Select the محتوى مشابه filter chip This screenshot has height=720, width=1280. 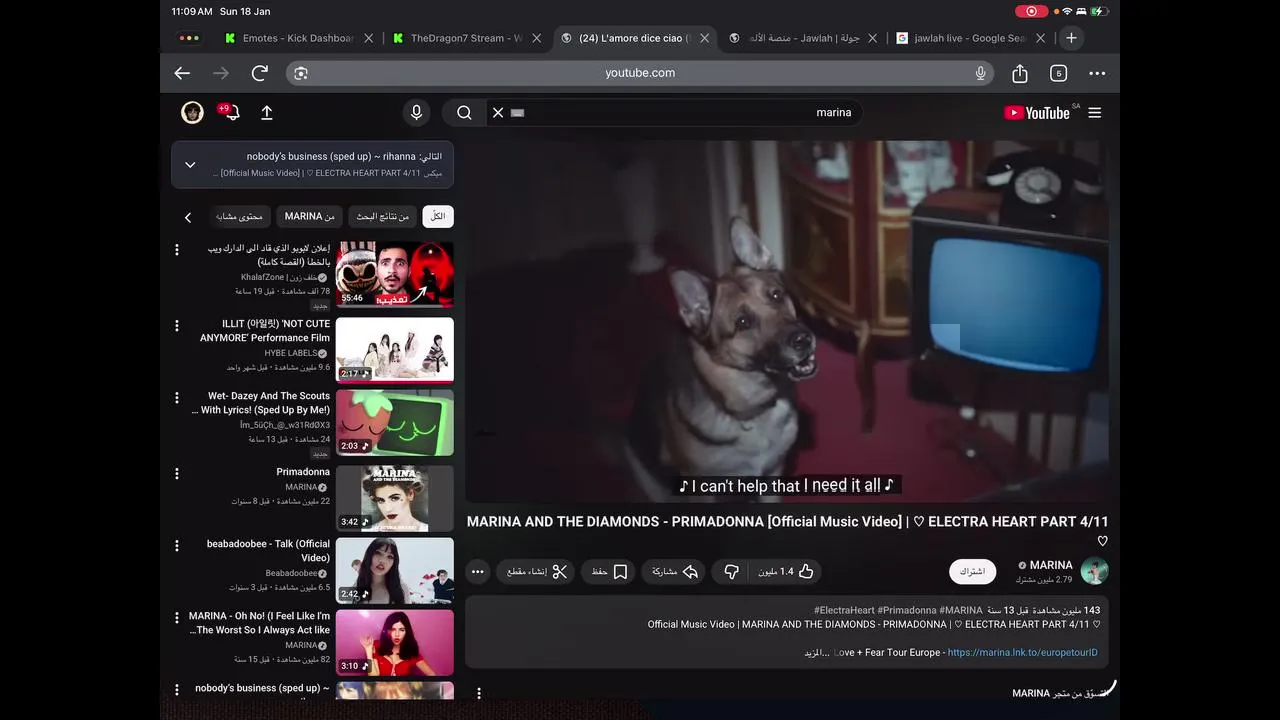click(240, 217)
